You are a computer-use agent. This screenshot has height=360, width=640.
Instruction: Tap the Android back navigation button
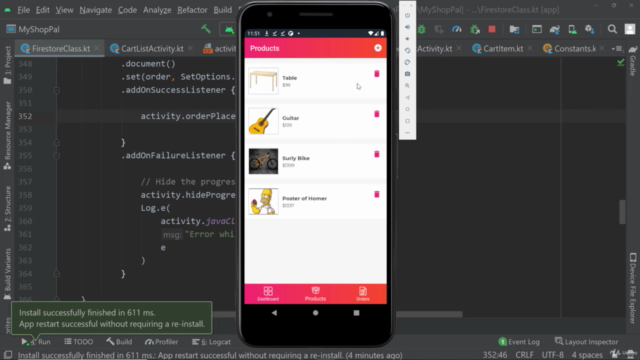coord(274,313)
